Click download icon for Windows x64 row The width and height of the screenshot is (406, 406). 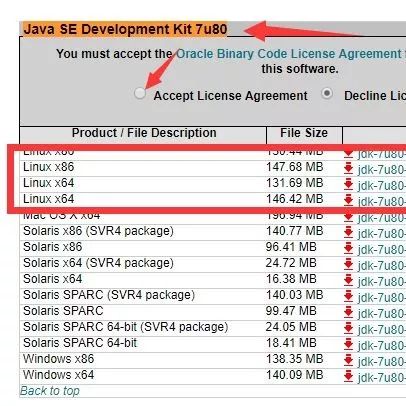pos(348,376)
